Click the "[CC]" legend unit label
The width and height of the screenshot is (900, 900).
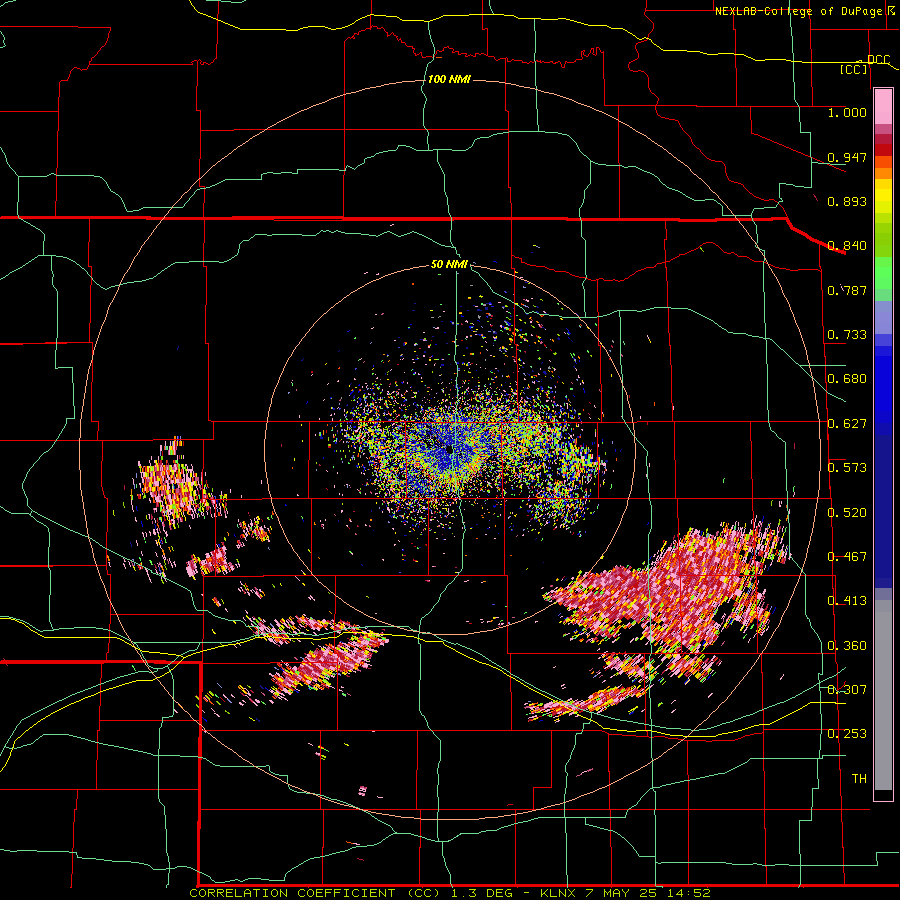coord(854,69)
